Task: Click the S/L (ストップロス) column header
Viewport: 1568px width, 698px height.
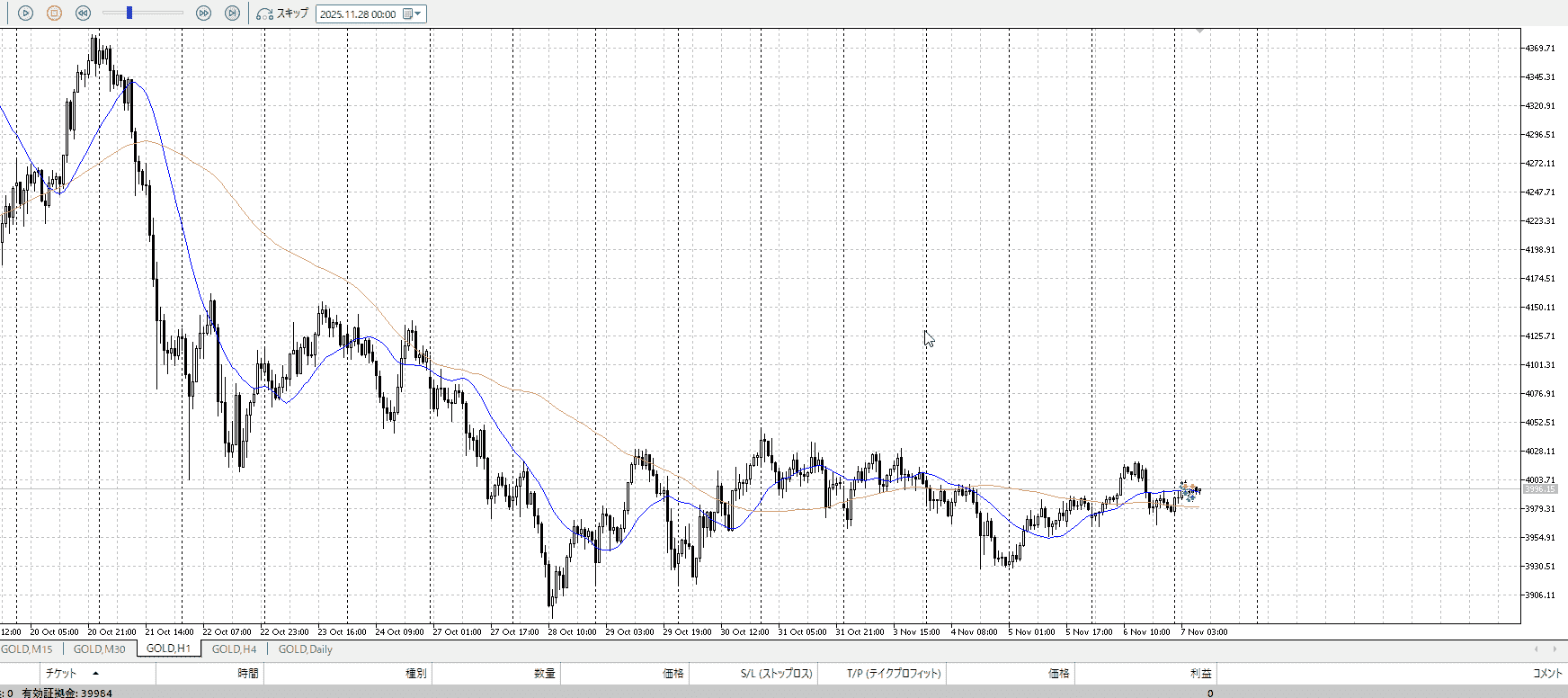Action: tap(776, 673)
